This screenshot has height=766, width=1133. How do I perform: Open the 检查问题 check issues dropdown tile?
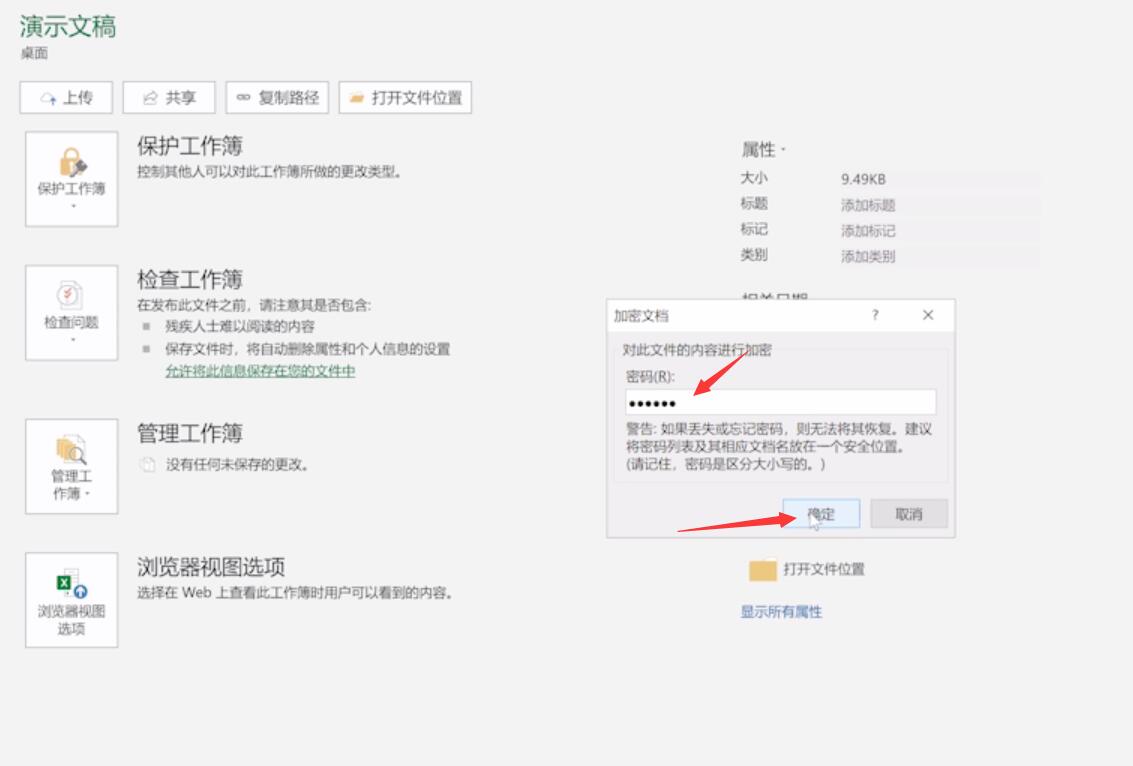pos(72,313)
